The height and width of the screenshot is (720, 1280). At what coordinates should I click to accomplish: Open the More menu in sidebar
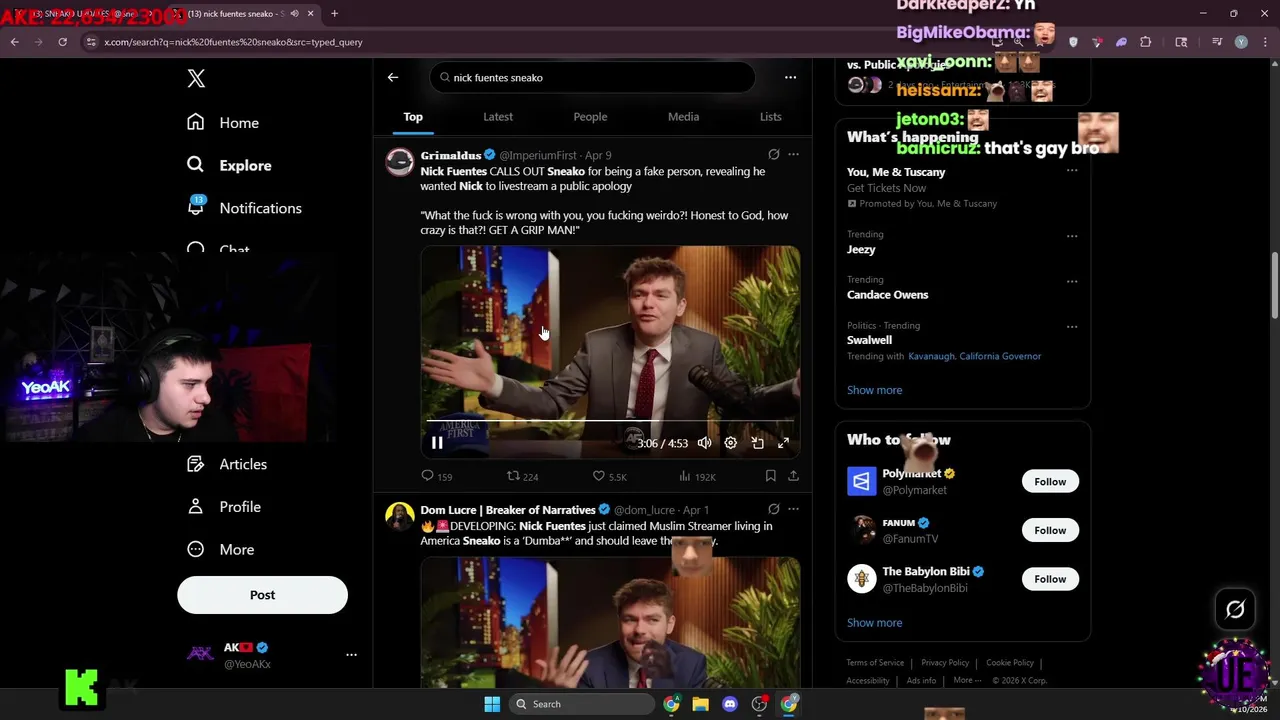(x=221, y=550)
